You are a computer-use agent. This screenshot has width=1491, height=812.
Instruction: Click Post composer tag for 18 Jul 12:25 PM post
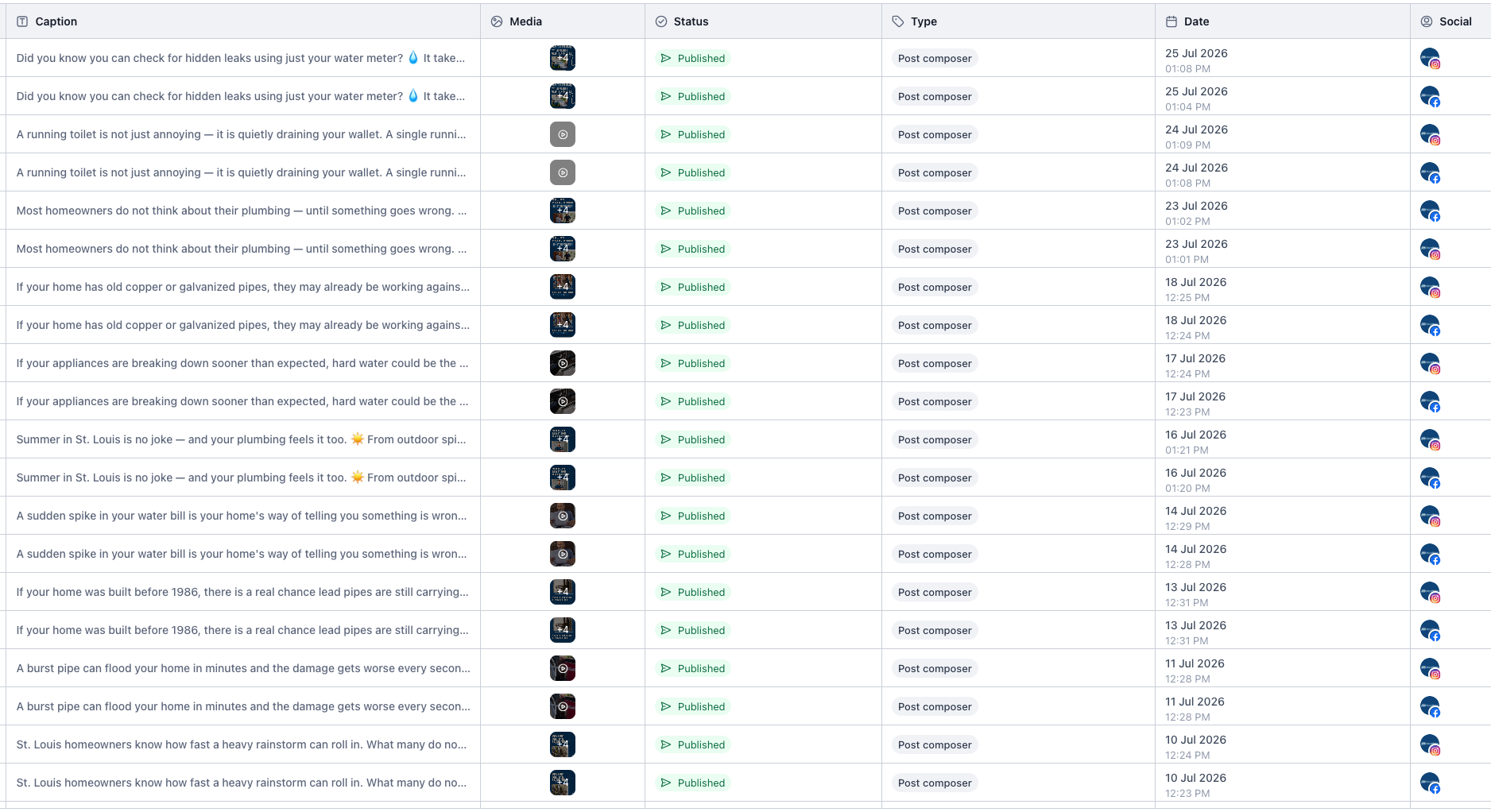coord(935,287)
